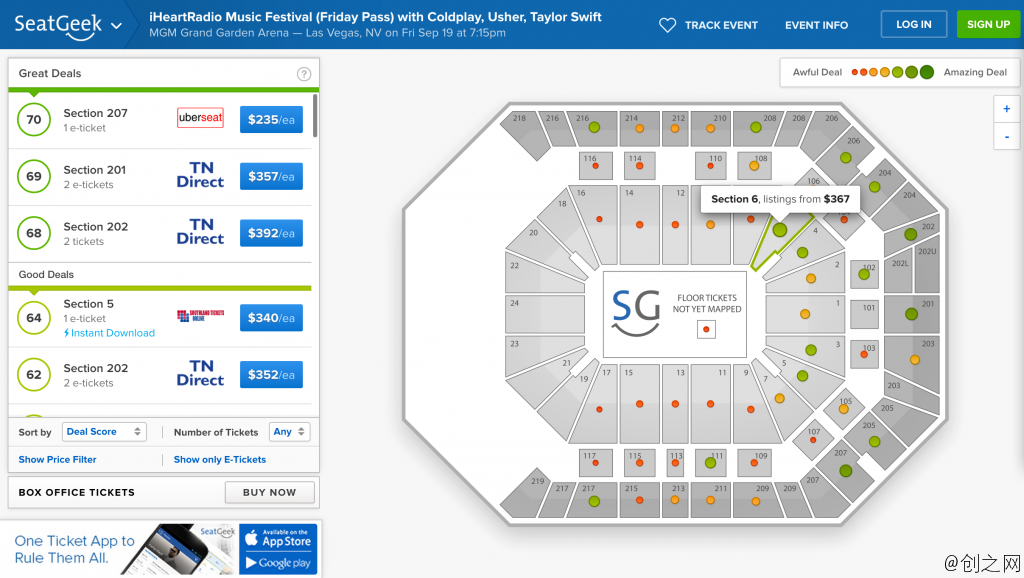Tap the Google Play badge
The height and width of the screenshot is (578, 1024).
[x=278, y=562]
